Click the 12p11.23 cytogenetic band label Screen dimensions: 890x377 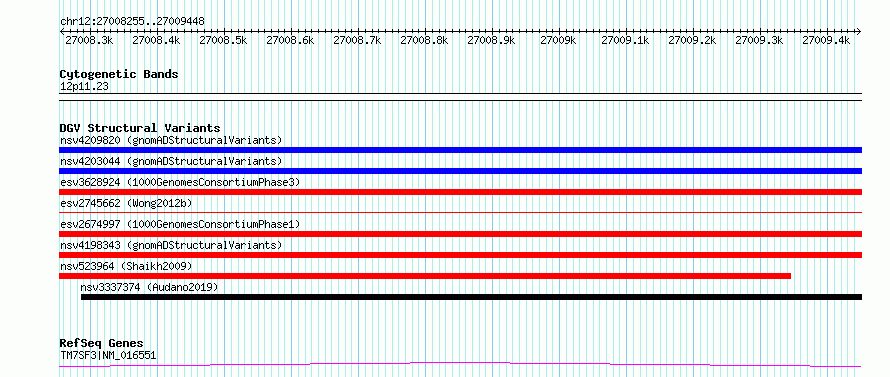(x=85, y=87)
